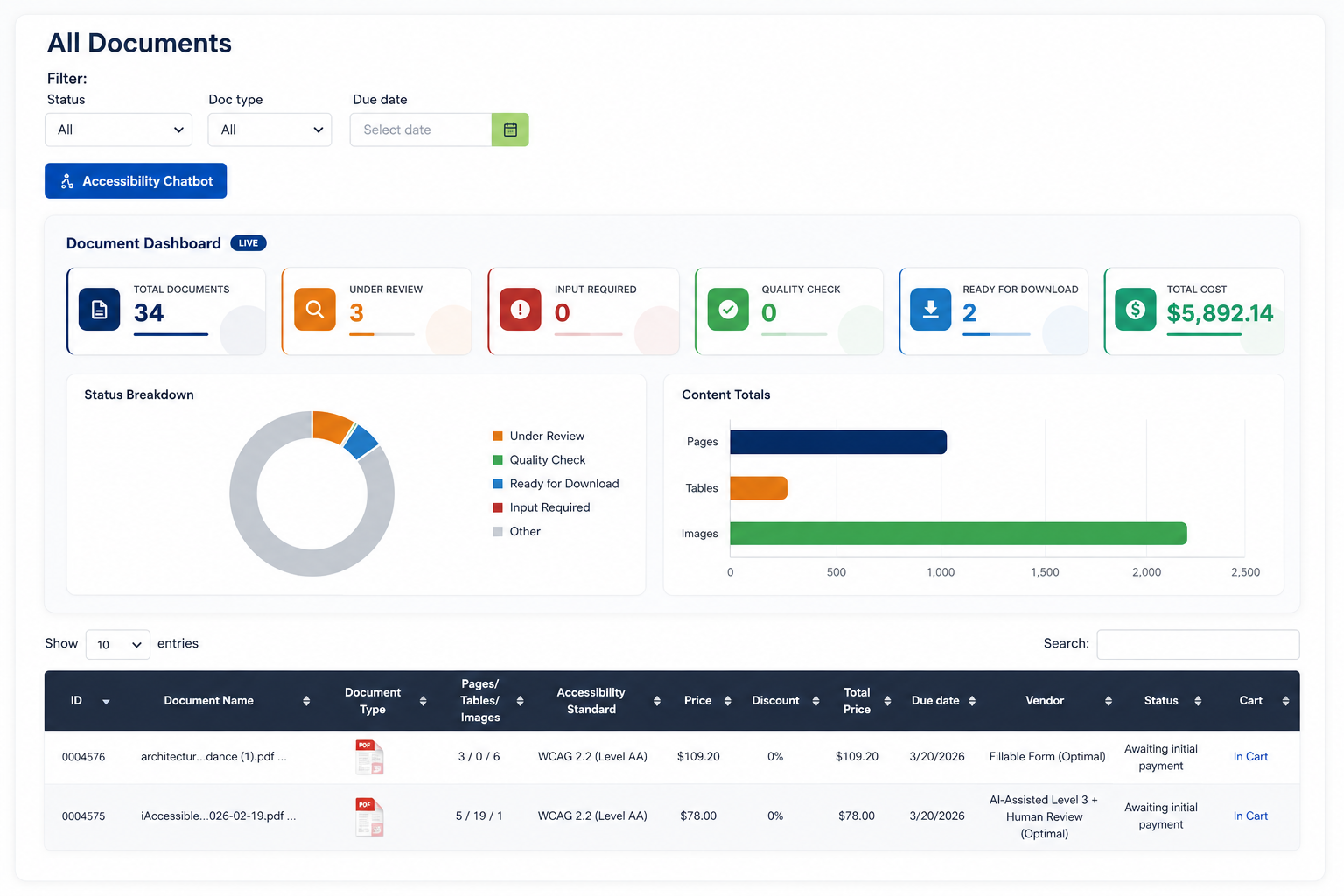This screenshot has width=1344, height=896.
Task: Sort by Price column arrows
Action: click(727, 701)
